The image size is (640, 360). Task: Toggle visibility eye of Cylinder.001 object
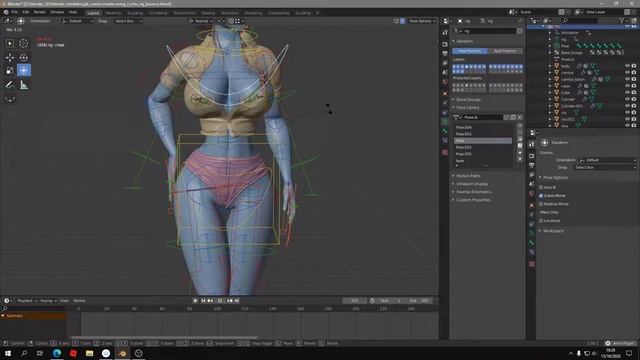(x=627, y=106)
